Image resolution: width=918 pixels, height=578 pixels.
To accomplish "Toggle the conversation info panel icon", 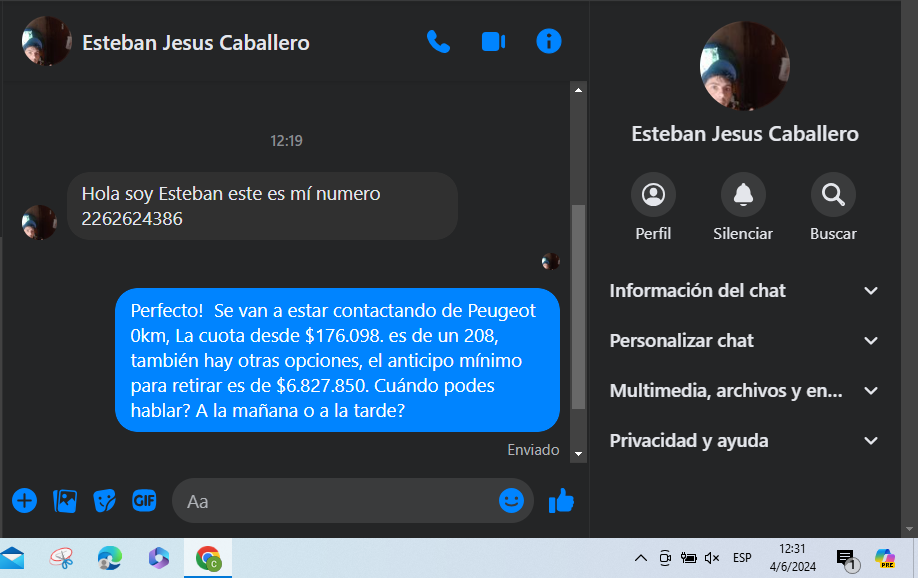I will click(549, 42).
